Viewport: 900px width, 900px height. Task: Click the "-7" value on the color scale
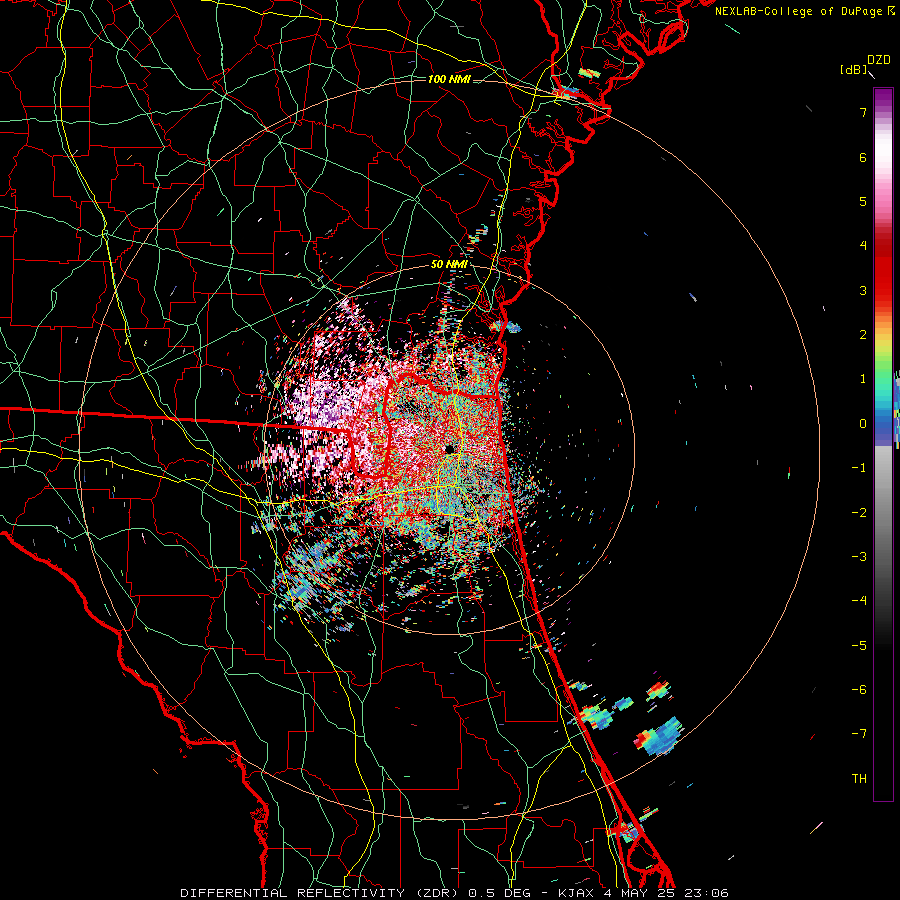(x=859, y=734)
